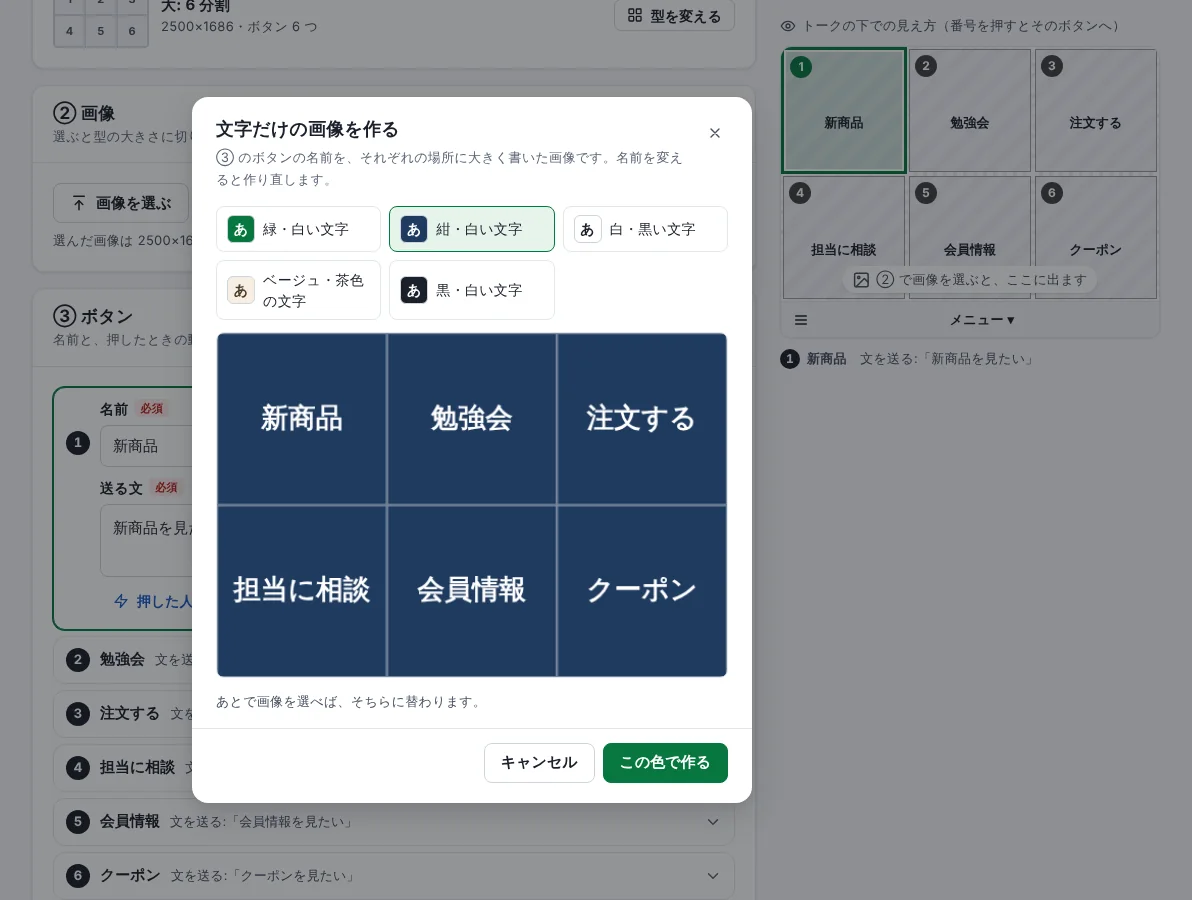Viewport: 1192px width, 900px height.
Task: Select preview cell 6 クーポン
Action: pos(1095,237)
